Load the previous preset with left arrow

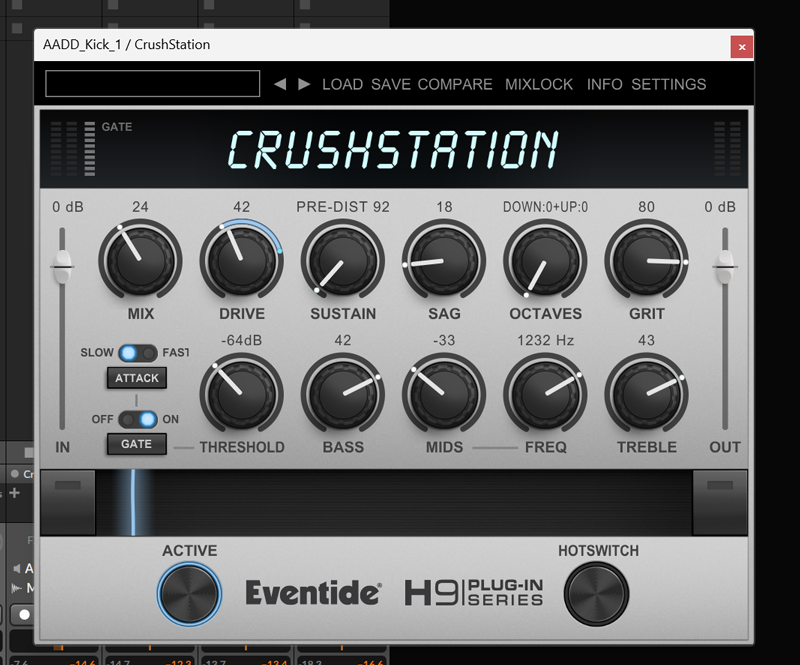coord(280,84)
